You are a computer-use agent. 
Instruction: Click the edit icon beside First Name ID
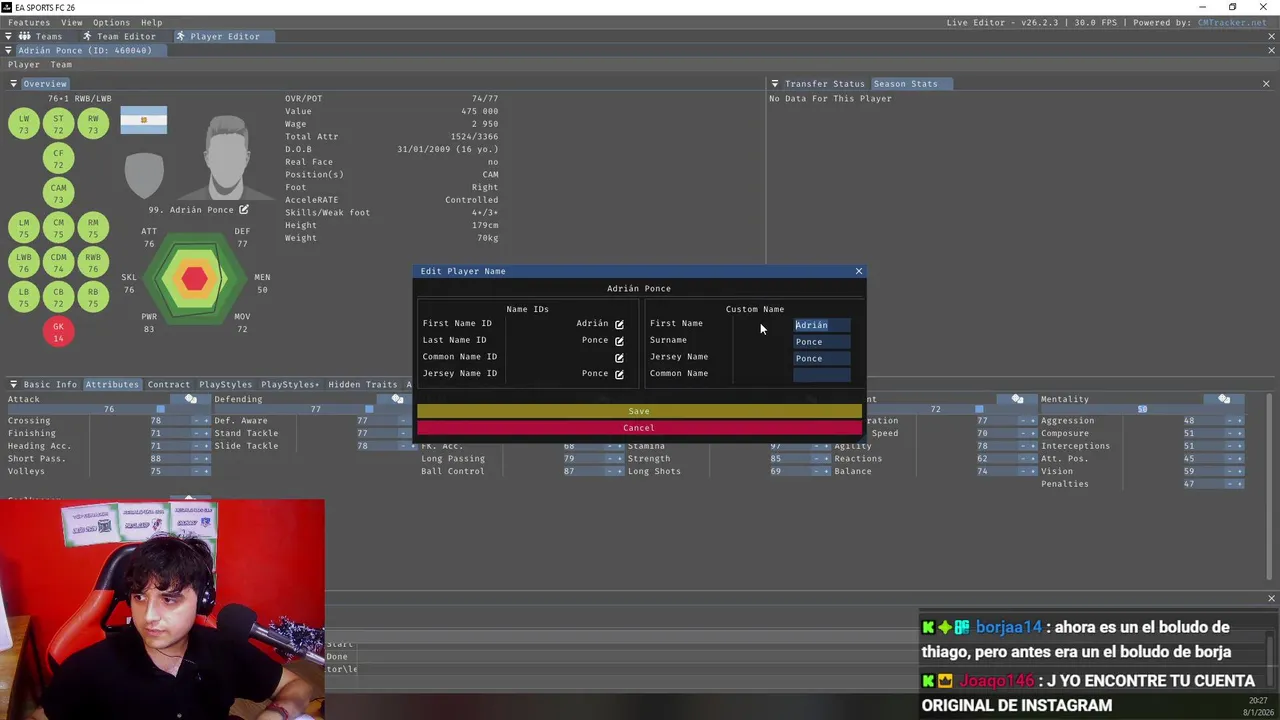click(619, 324)
